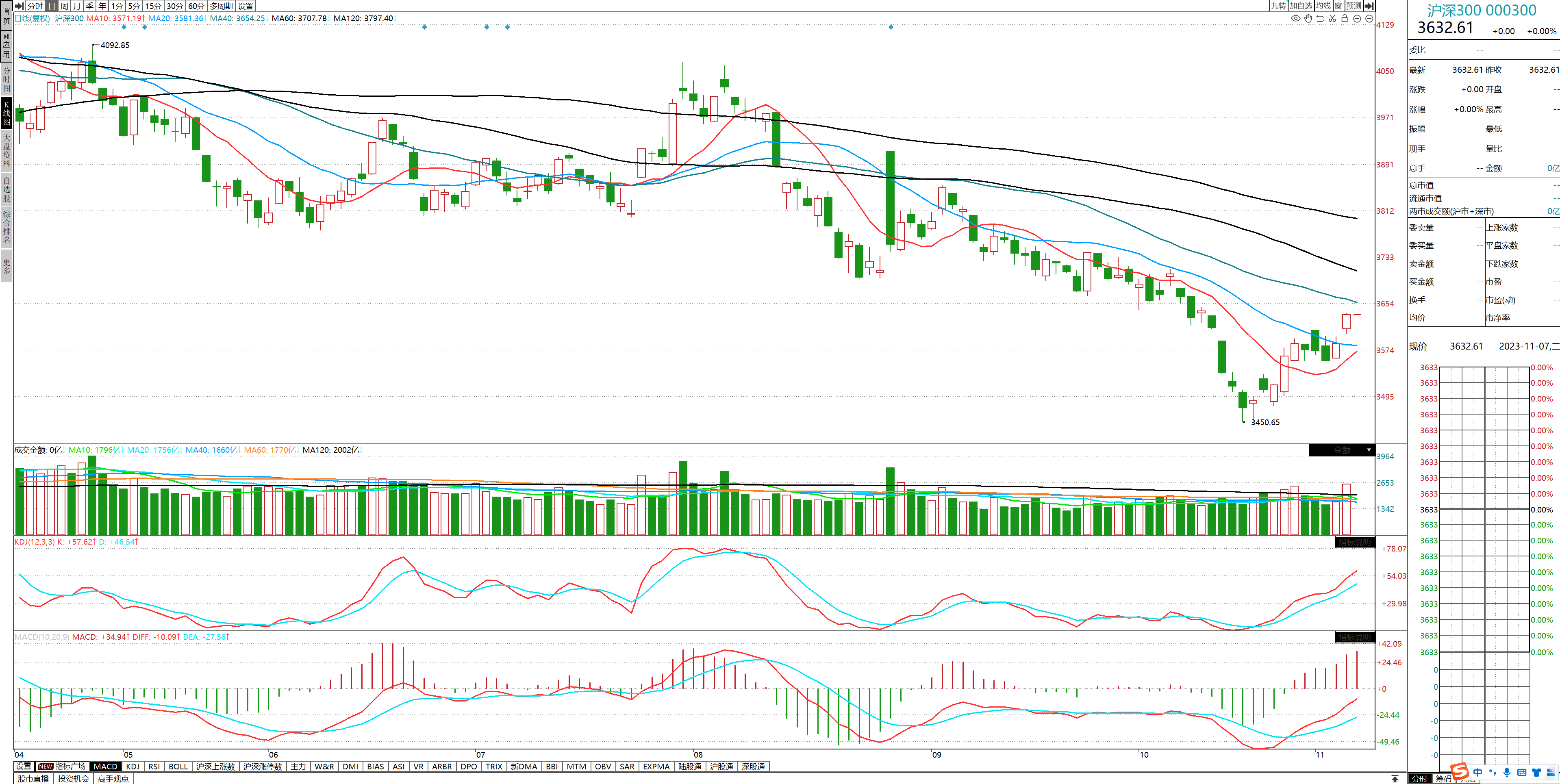Expand left panel with top-left arrow
The height and width of the screenshot is (784, 1560).
pos(20,5)
